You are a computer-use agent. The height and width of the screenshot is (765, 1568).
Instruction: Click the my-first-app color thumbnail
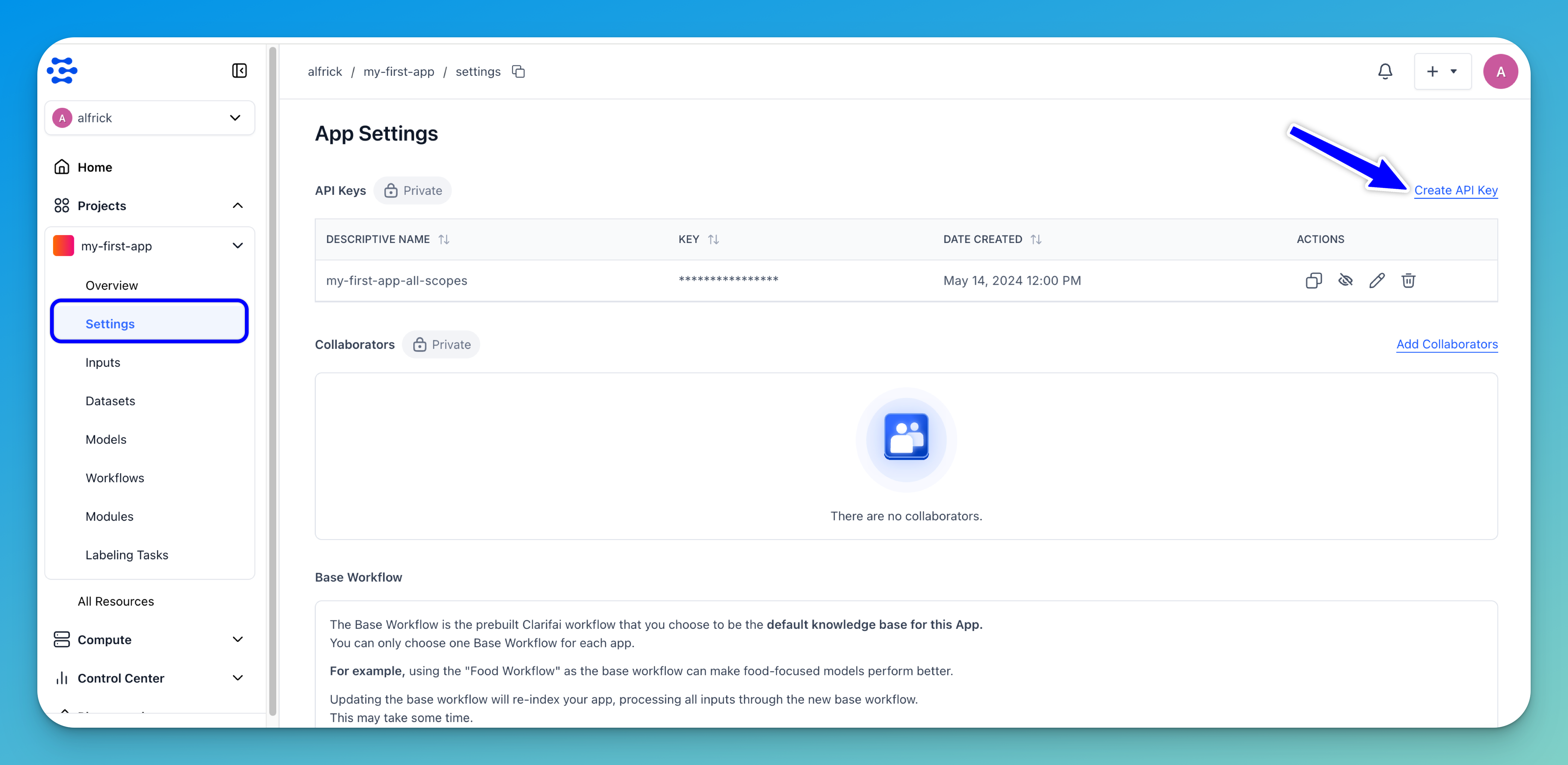pos(63,246)
